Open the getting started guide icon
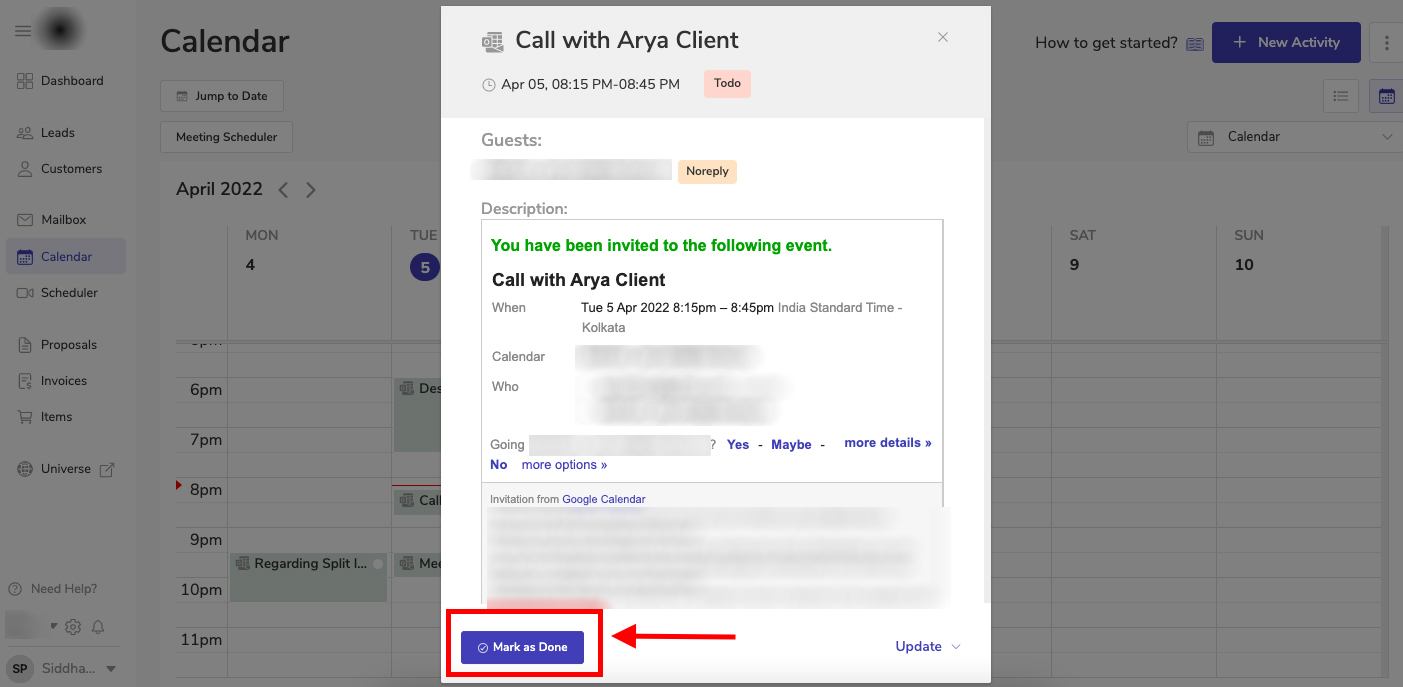This screenshot has width=1403, height=687. (1195, 43)
